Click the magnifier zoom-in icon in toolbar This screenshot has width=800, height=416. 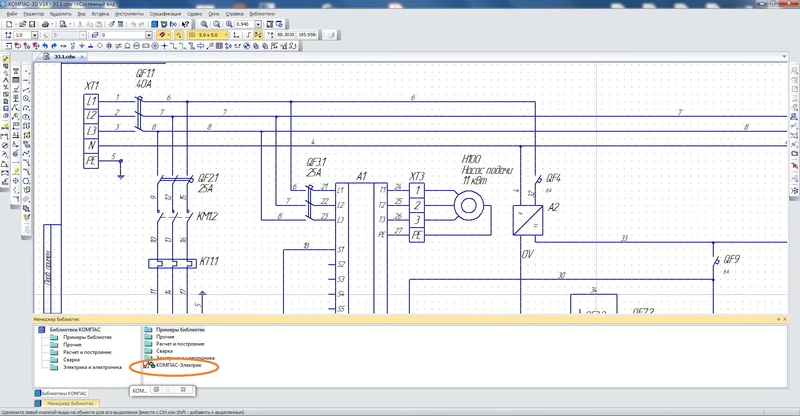pyautogui.click(x=203, y=23)
